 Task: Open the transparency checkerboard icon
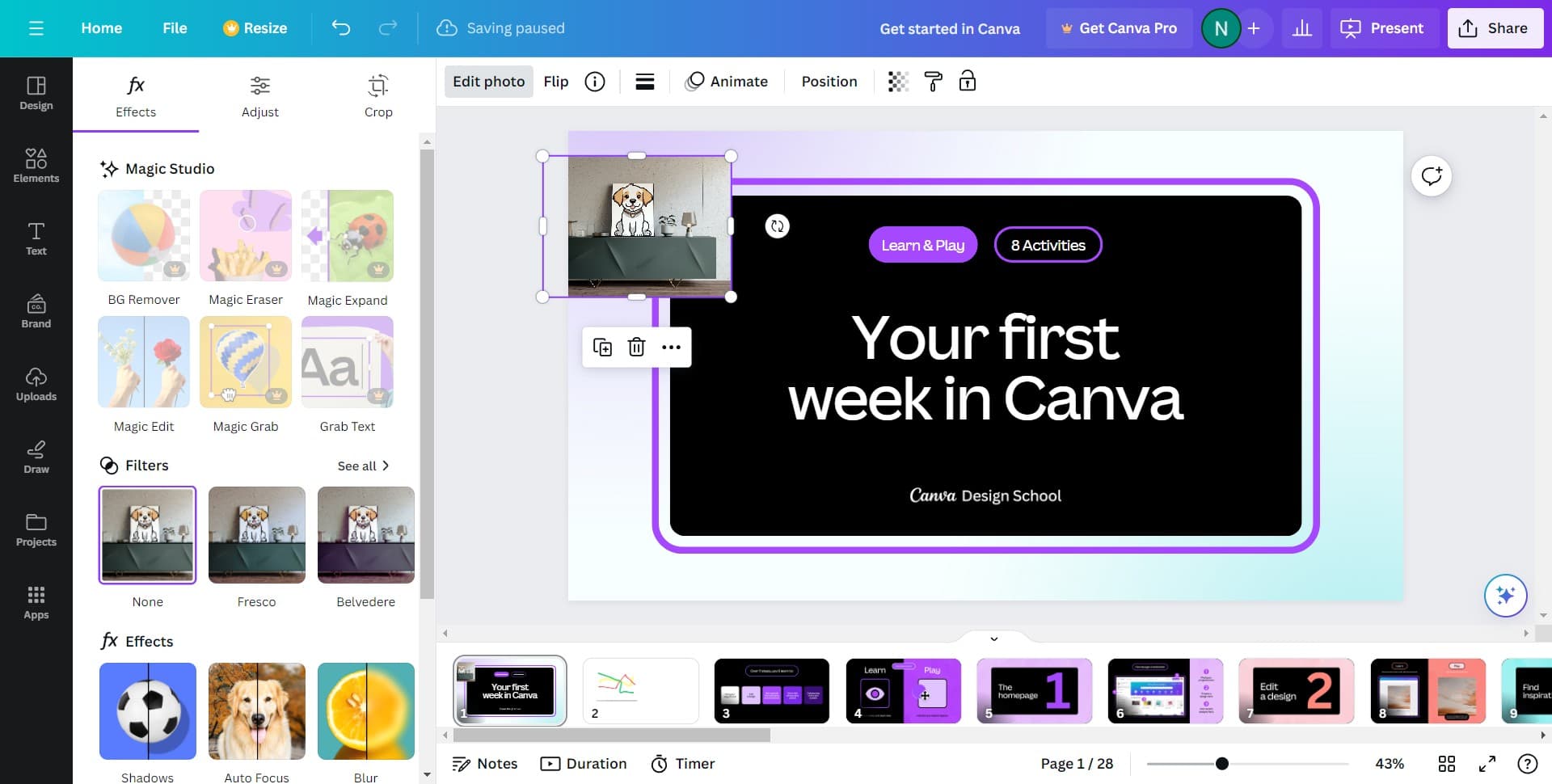(x=898, y=82)
